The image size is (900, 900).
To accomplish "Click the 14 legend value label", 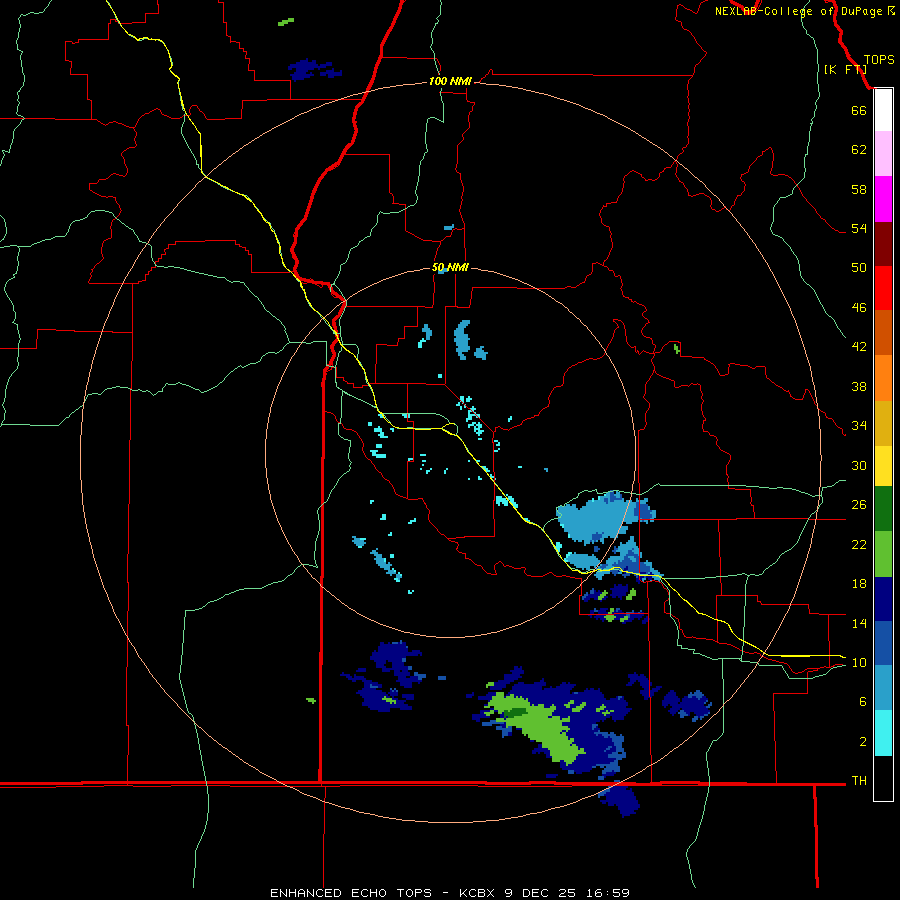I will tap(859, 623).
